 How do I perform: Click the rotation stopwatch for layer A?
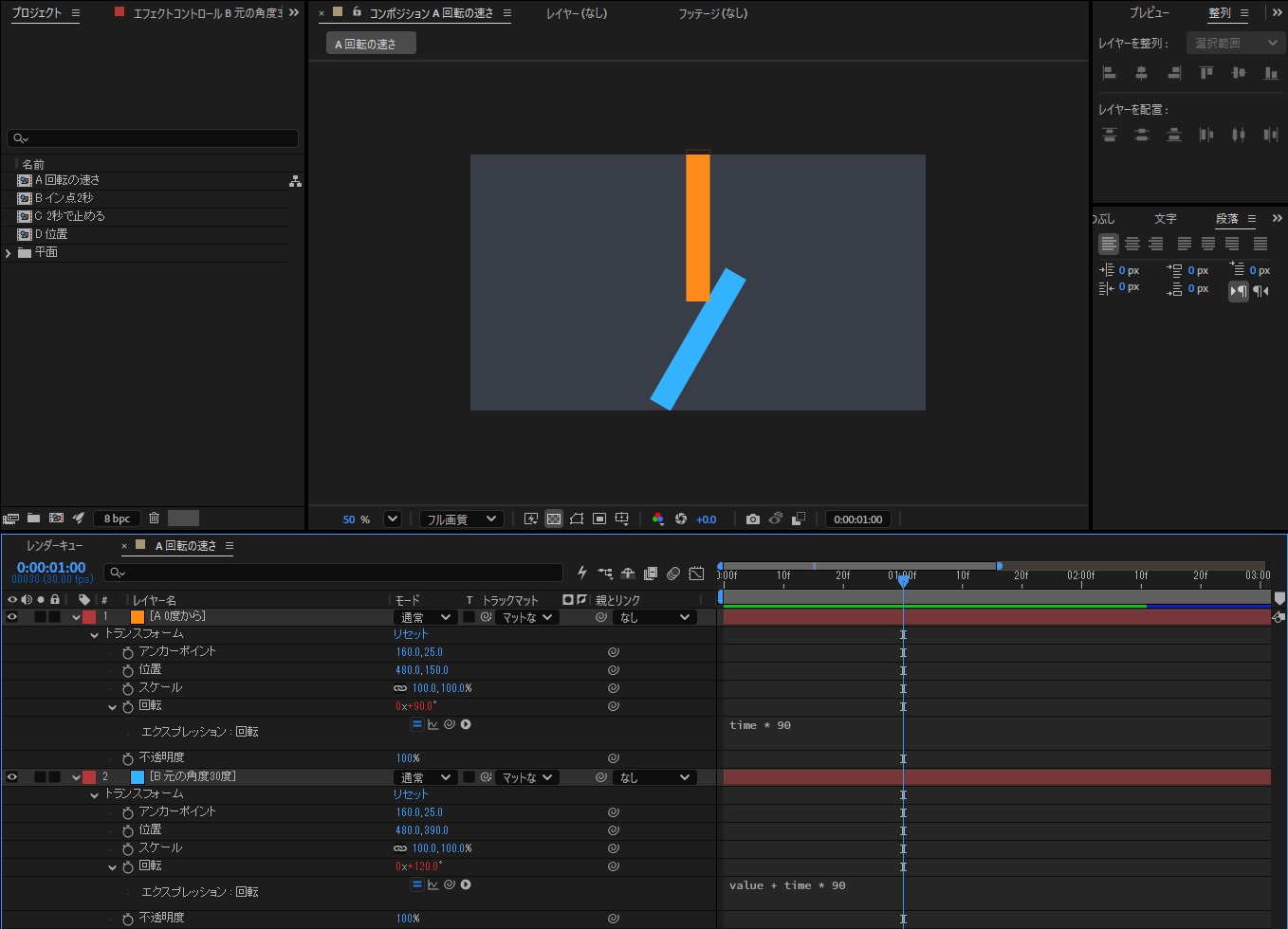pos(128,706)
